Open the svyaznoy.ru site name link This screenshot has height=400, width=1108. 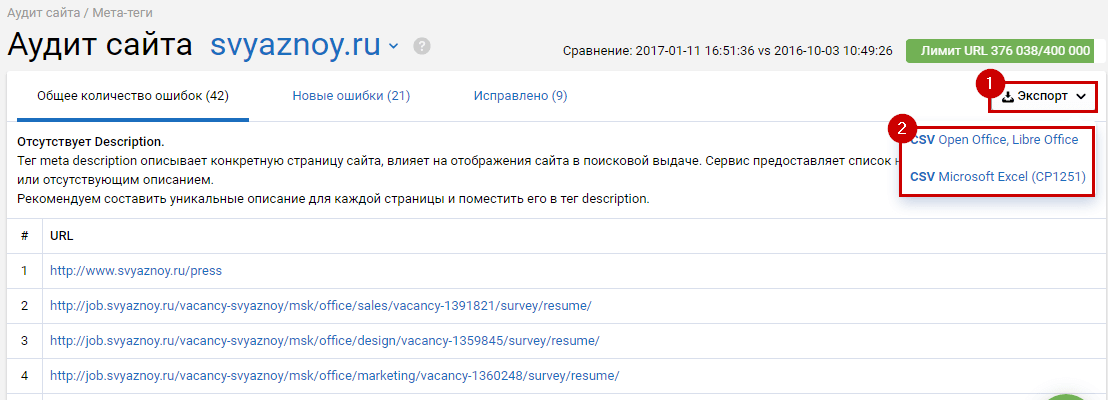tap(296, 45)
